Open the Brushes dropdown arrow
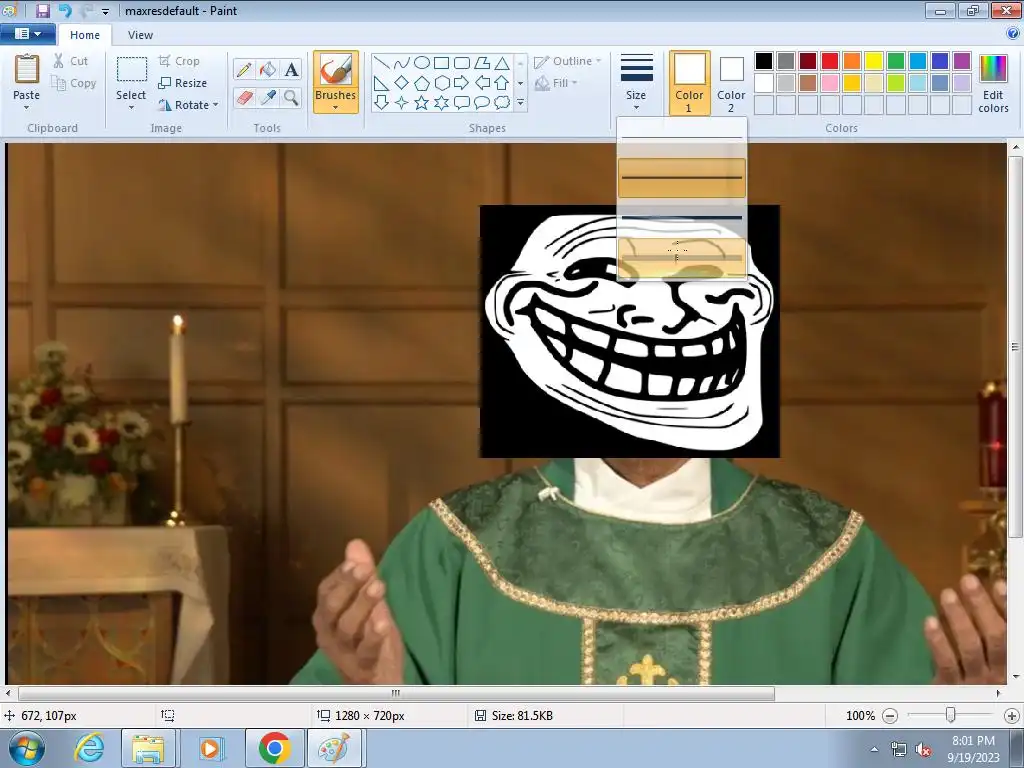 click(335, 107)
